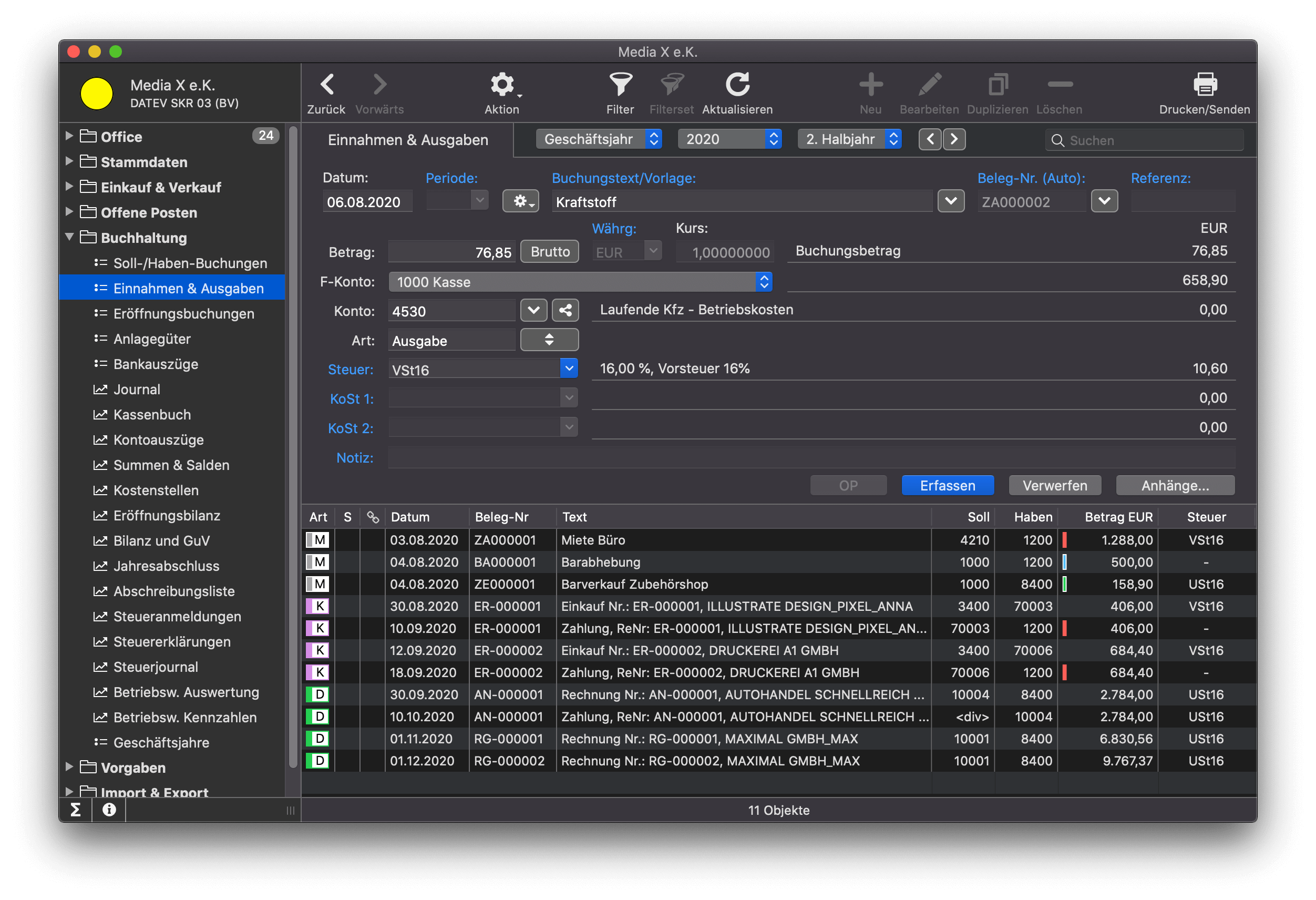Open Steuerjournal in sidebar
This screenshot has width=1316, height=900.
[155, 667]
